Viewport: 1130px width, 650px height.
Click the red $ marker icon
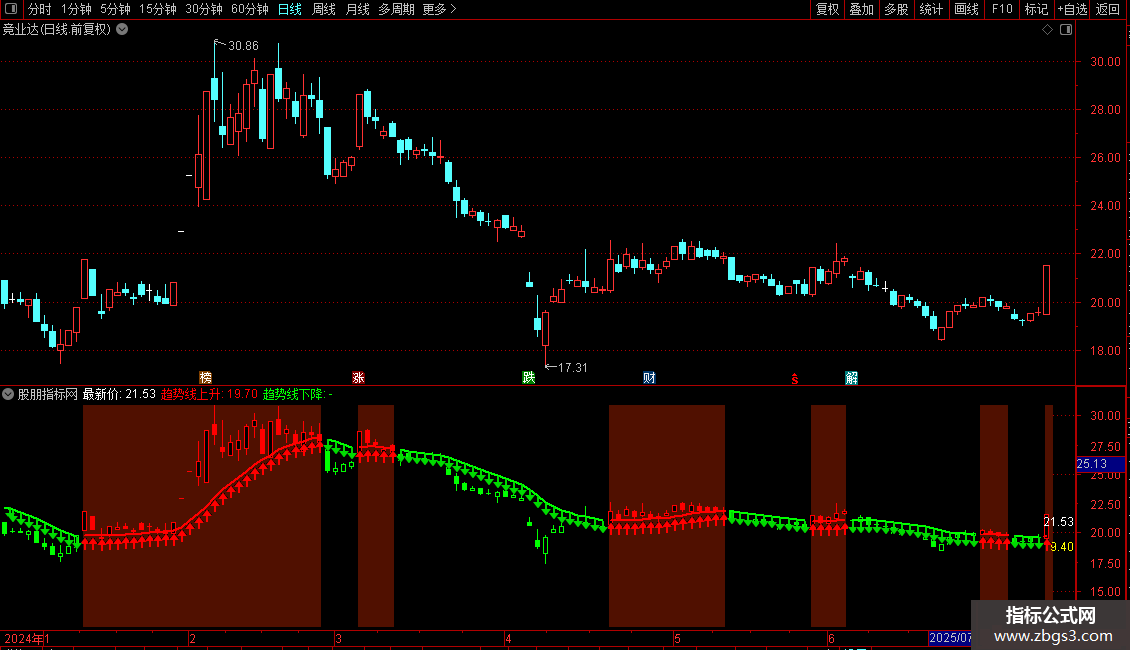click(x=795, y=379)
